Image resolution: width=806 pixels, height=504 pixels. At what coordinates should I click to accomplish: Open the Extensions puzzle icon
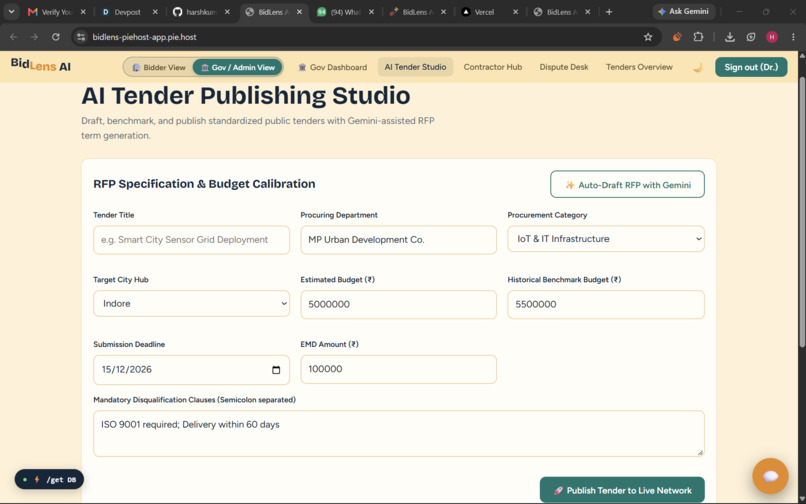698,37
